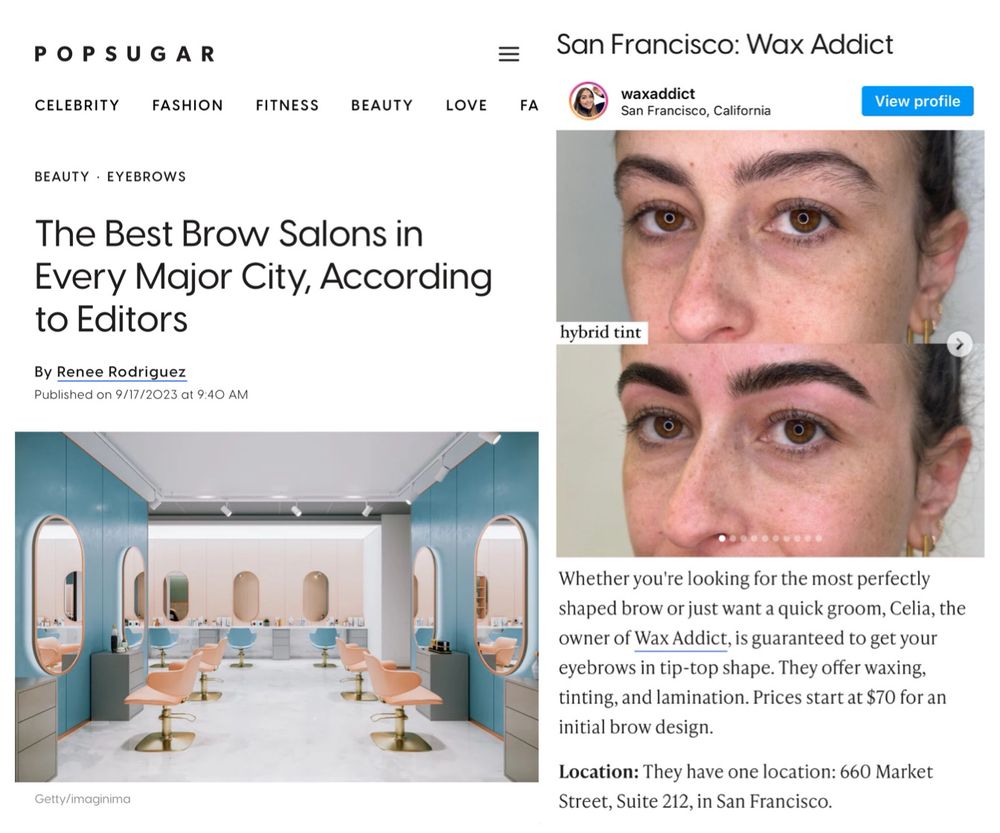
Task: Follow the Wax Addict hyperlink
Action: click(680, 638)
